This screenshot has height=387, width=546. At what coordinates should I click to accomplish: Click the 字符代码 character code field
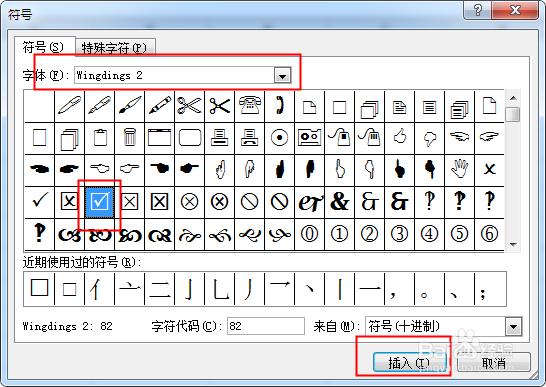(266, 326)
